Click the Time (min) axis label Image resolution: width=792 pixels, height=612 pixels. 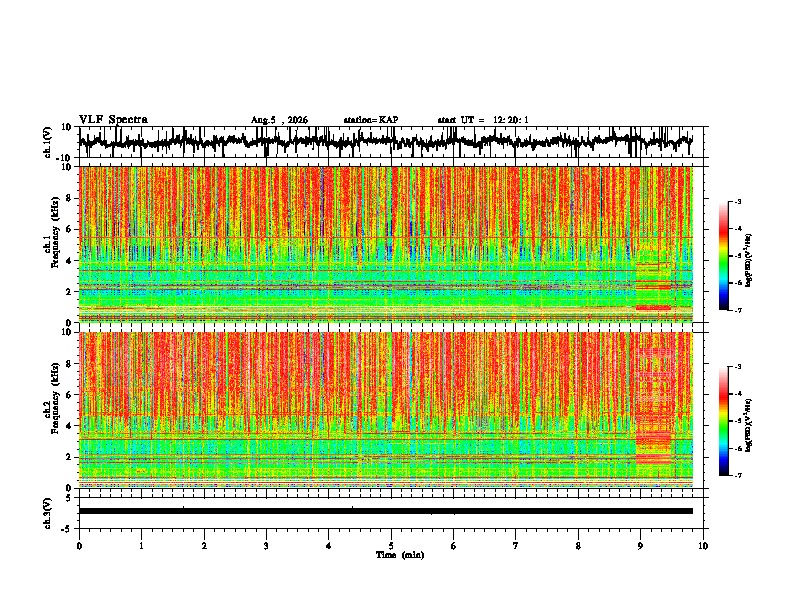click(x=400, y=555)
